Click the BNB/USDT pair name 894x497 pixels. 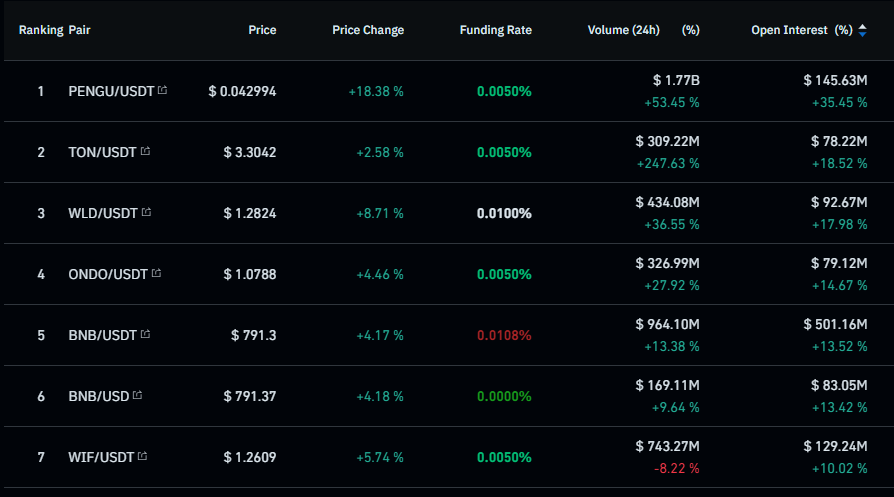point(103,335)
